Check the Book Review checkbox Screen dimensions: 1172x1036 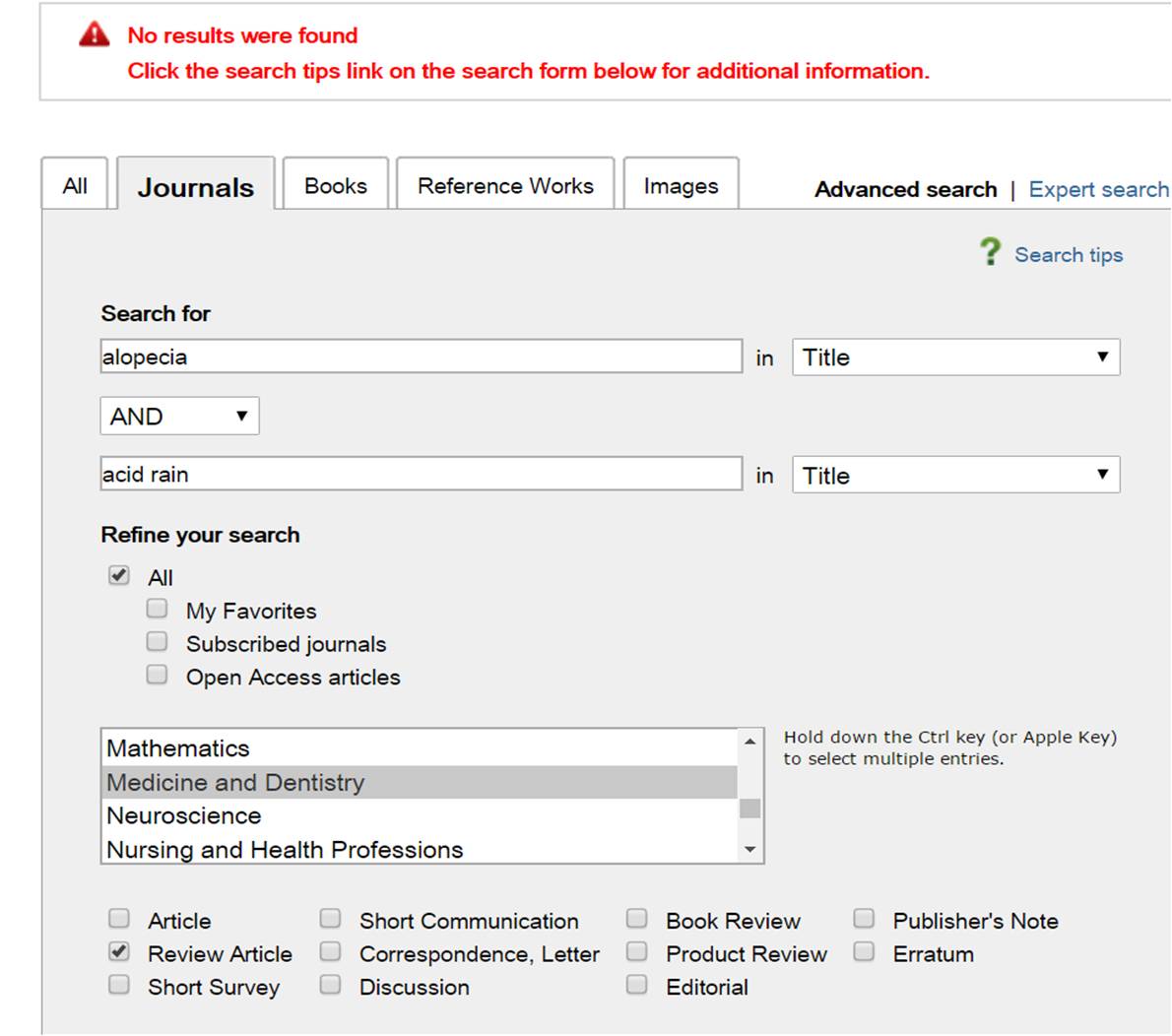tap(637, 918)
